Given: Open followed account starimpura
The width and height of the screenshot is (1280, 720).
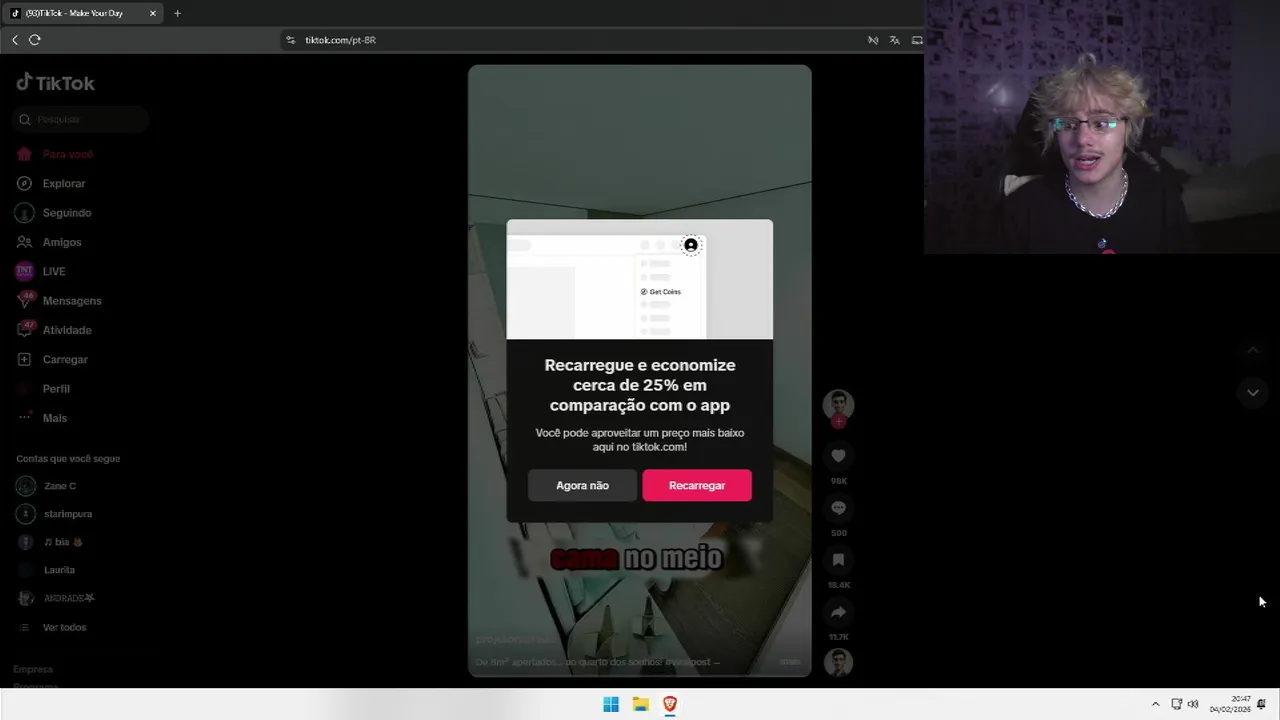Looking at the screenshot, I should coord(67,514).
